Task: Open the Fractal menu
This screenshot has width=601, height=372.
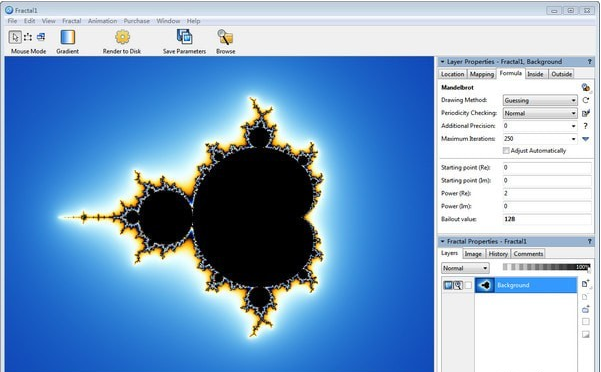Action: coord(72,21)
